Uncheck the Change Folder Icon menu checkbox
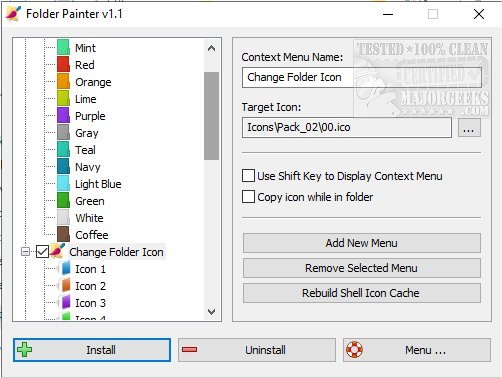This screenshot has height=378, width=502. 42,252
